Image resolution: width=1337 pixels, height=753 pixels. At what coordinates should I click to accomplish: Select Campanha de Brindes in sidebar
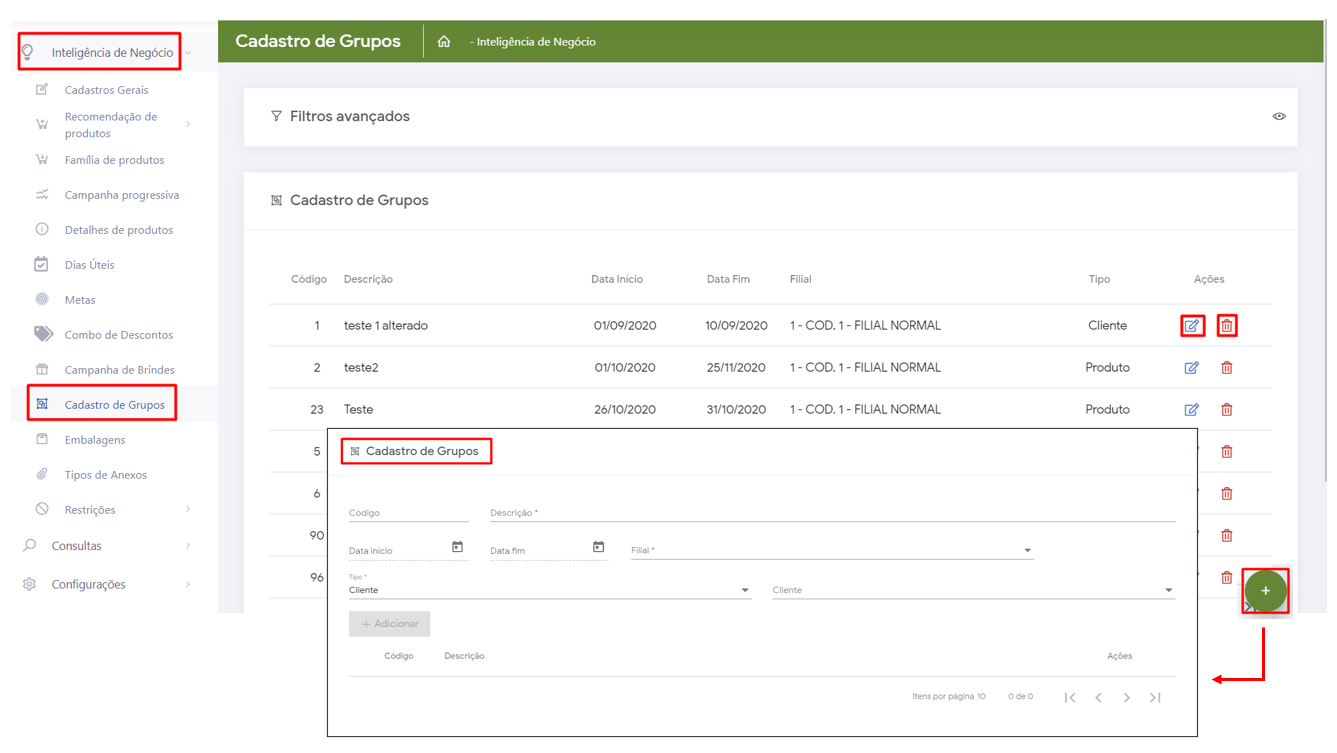pyautogui.click(x=119, y=370)
